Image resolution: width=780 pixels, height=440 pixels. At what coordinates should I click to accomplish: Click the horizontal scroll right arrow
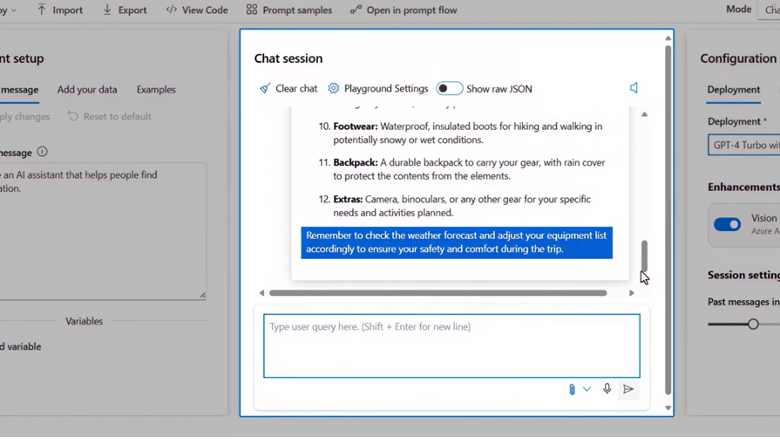pos(631,293)
